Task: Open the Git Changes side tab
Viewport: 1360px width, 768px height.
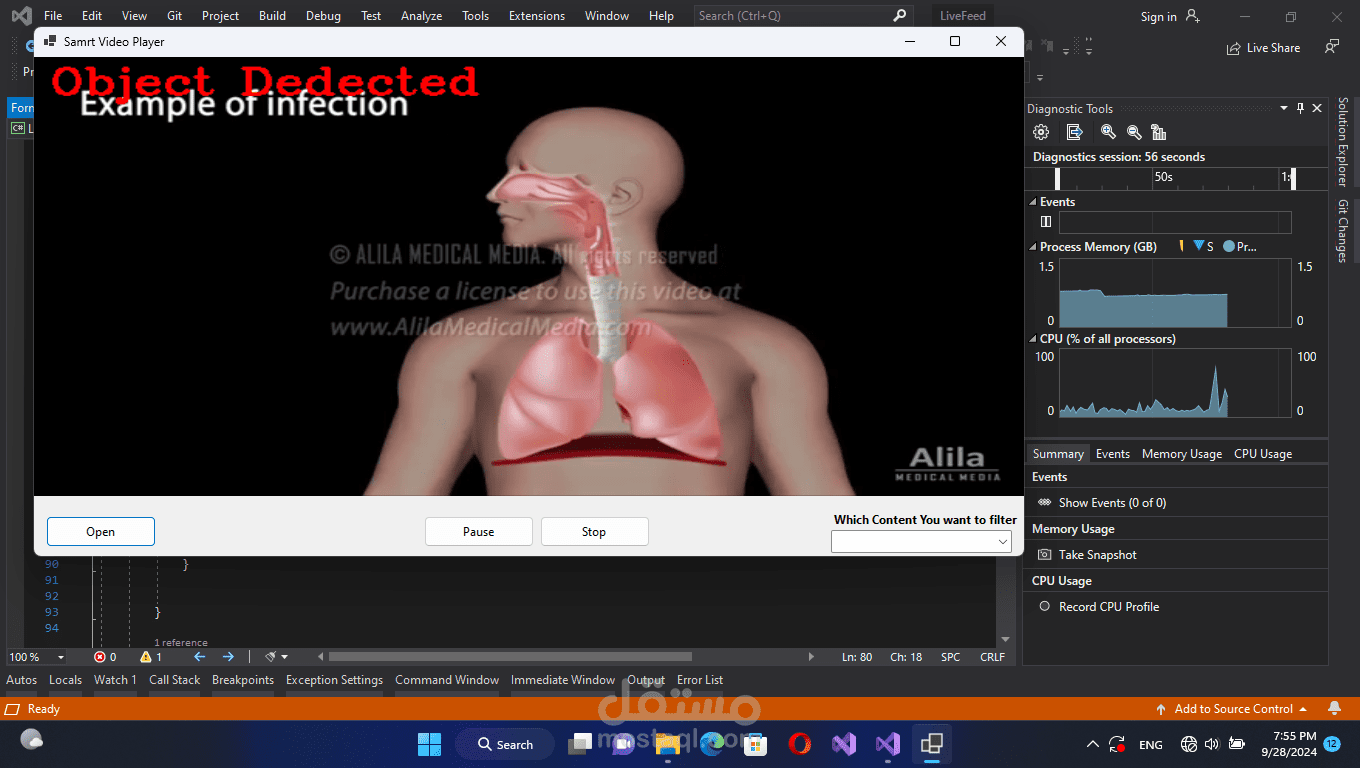Action: coord(1343,231)
